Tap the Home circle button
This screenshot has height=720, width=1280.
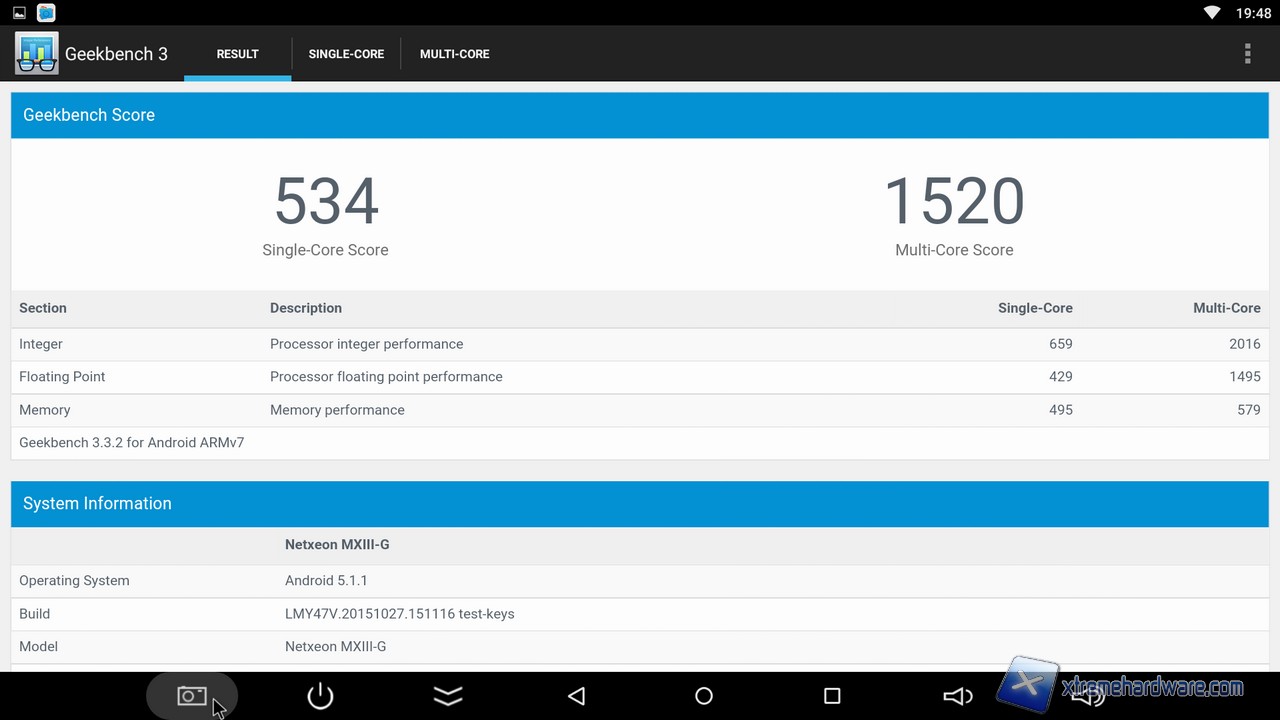click(704, 696)
